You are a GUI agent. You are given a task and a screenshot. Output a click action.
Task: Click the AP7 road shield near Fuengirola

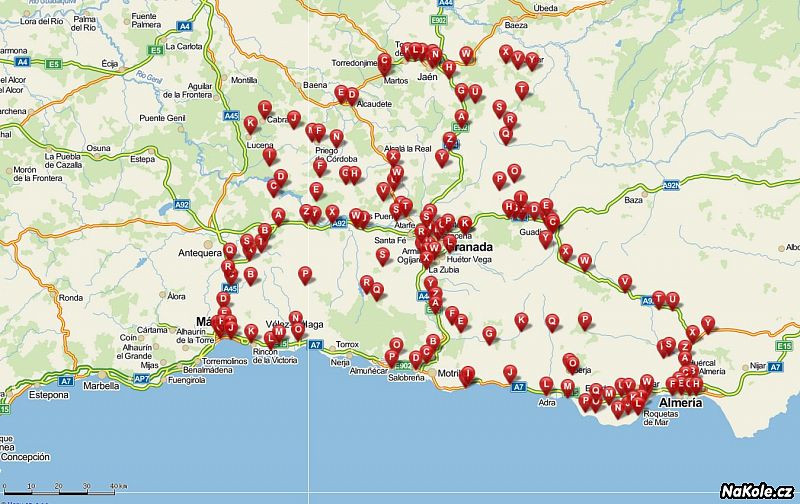pos(142,379)
